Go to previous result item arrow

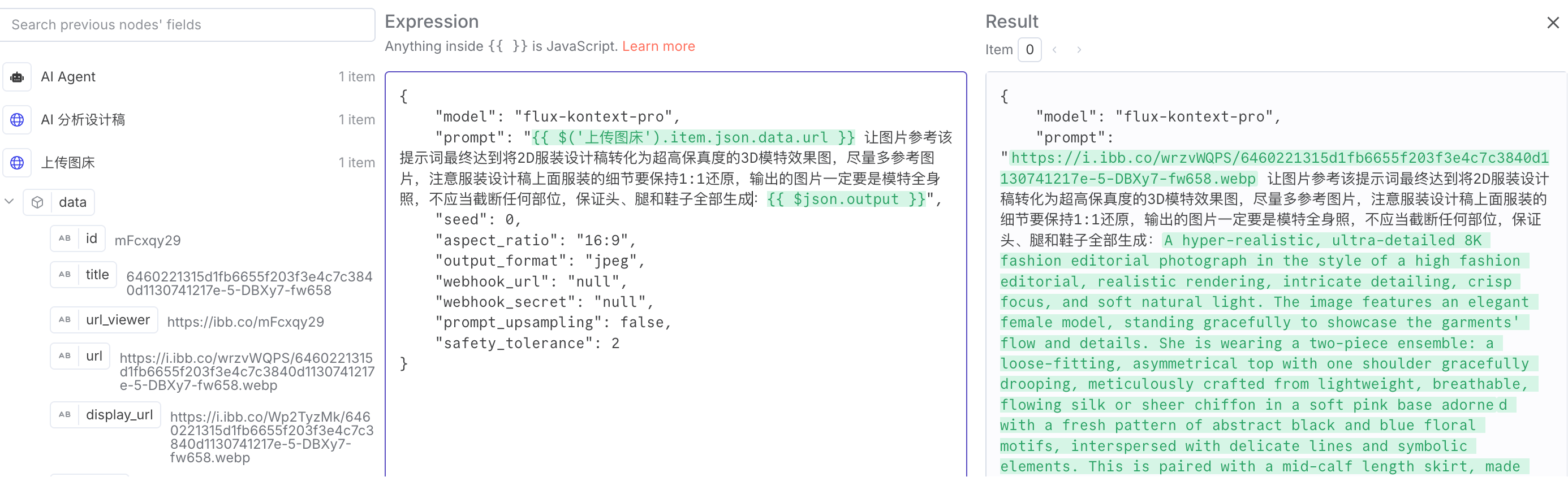click(1054, 50)
